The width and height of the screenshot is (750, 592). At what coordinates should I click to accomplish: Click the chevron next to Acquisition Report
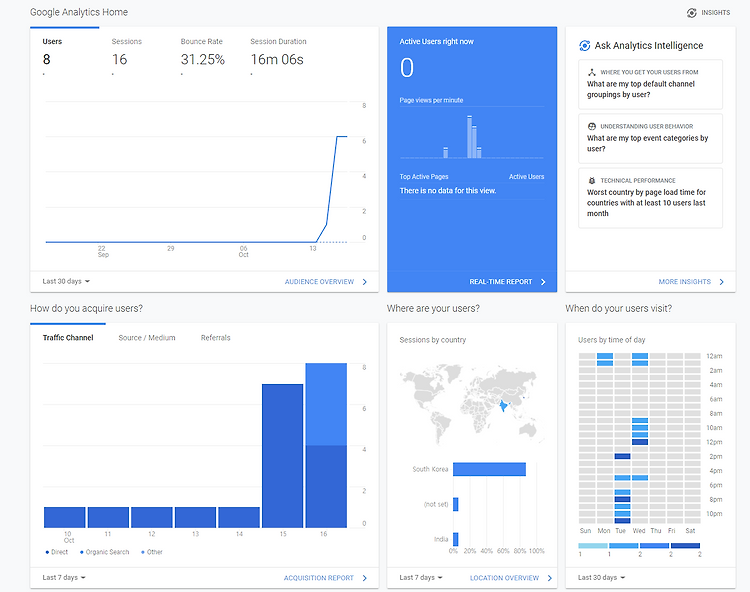click(364, 578)
